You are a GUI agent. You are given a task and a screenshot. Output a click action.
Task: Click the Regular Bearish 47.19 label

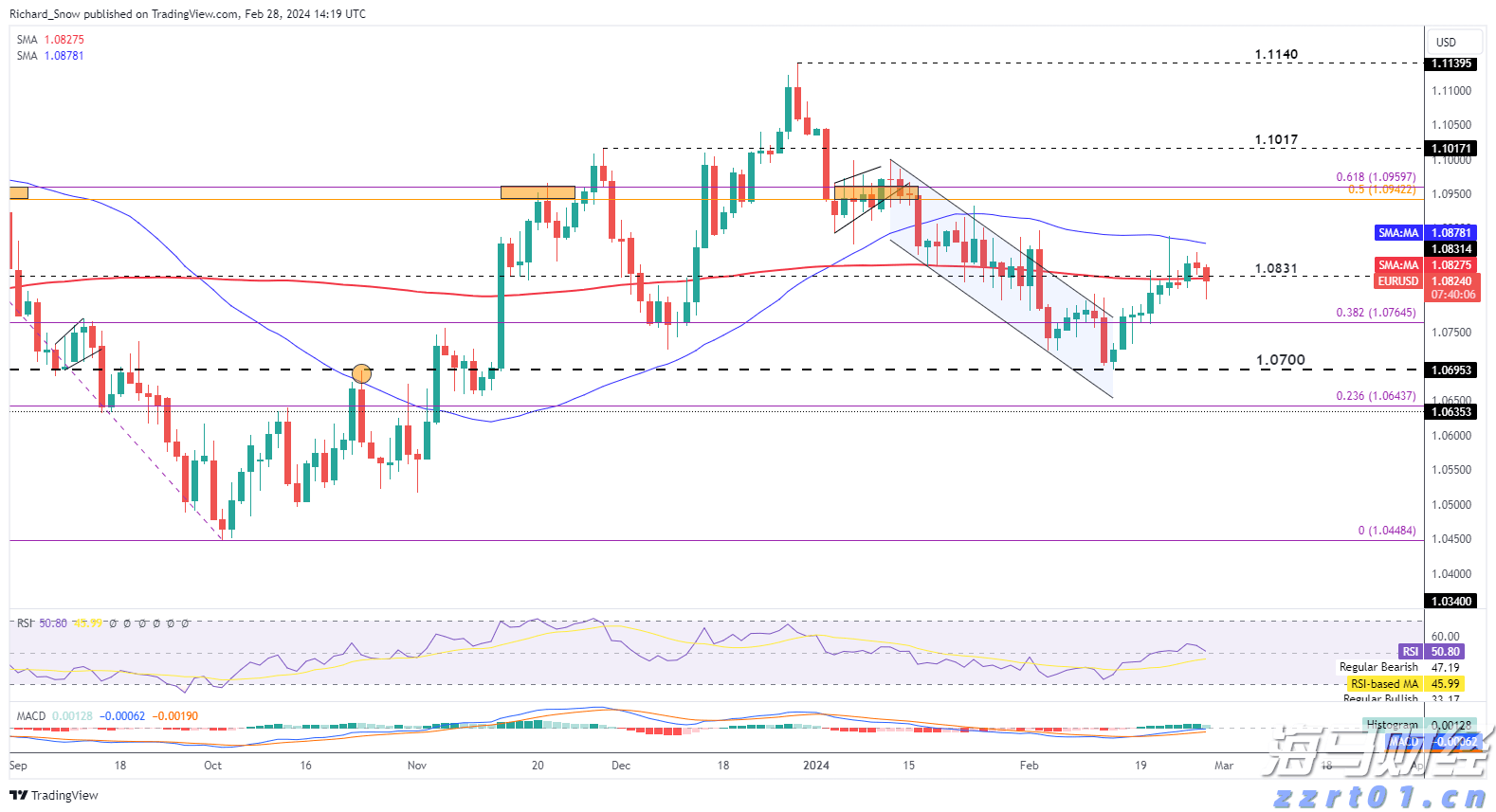coord(1399,668)
